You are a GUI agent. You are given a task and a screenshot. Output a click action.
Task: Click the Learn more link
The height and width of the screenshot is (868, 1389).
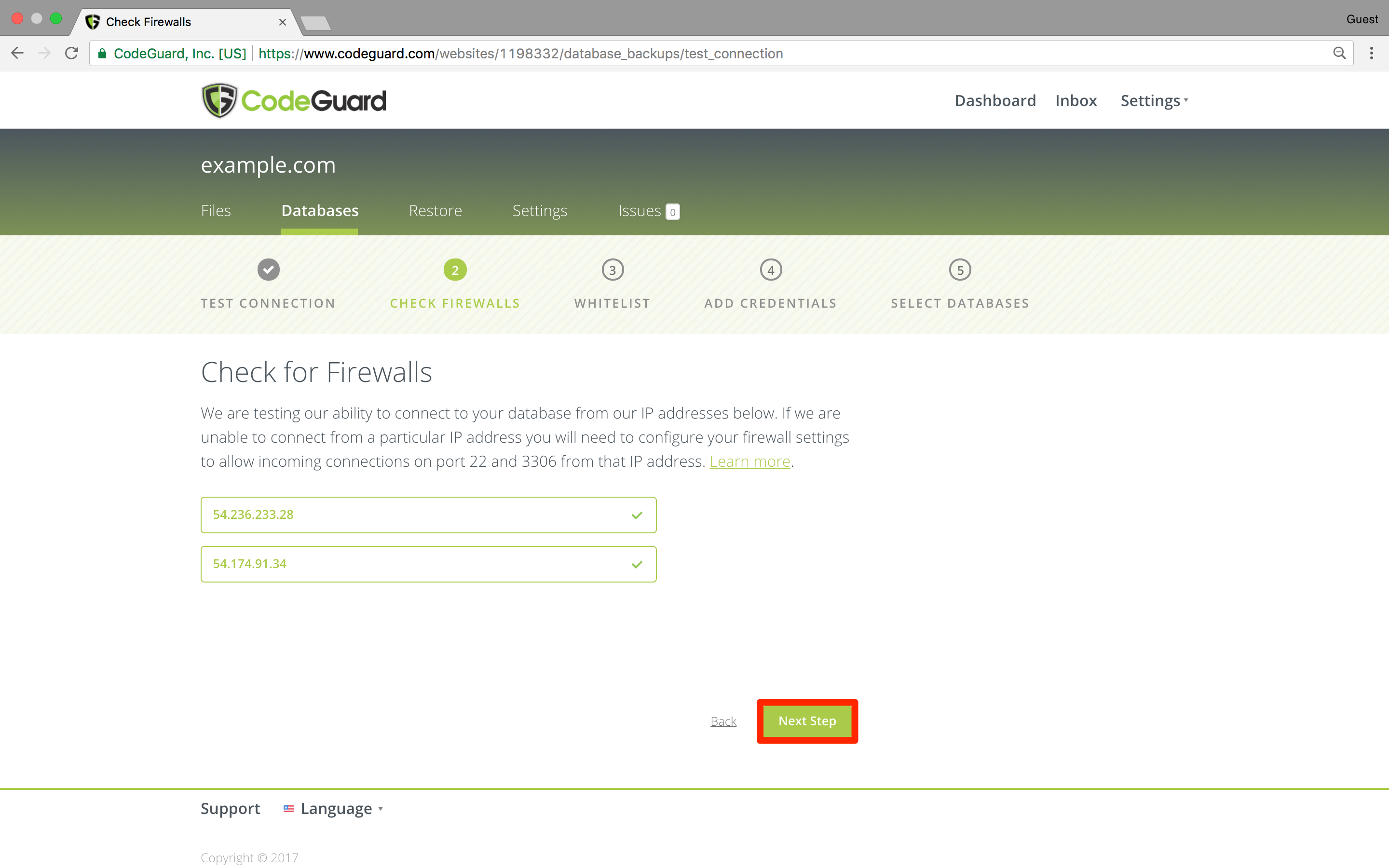(x=750, y=461)
